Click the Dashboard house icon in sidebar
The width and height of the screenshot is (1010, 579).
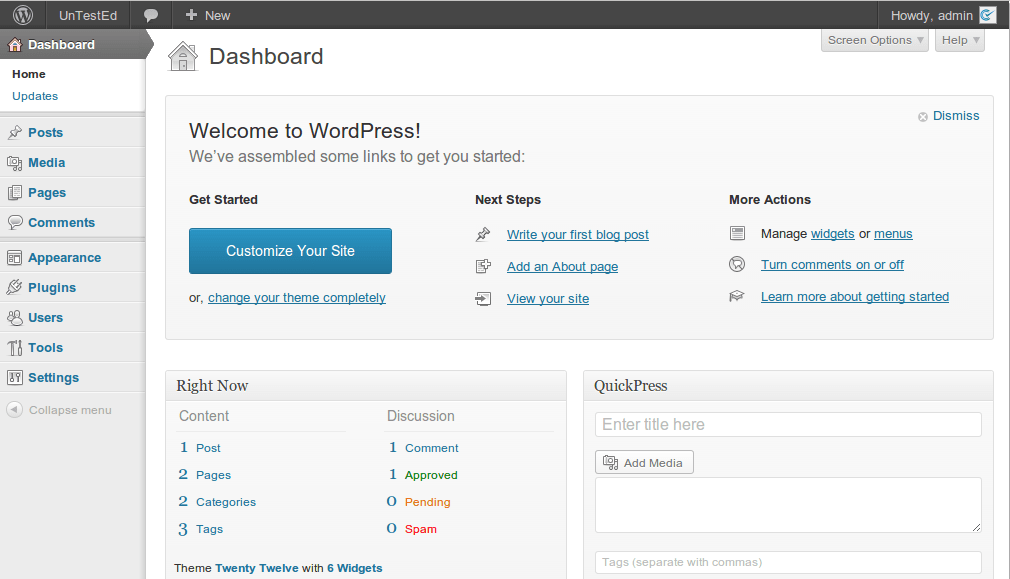[15, 44]
